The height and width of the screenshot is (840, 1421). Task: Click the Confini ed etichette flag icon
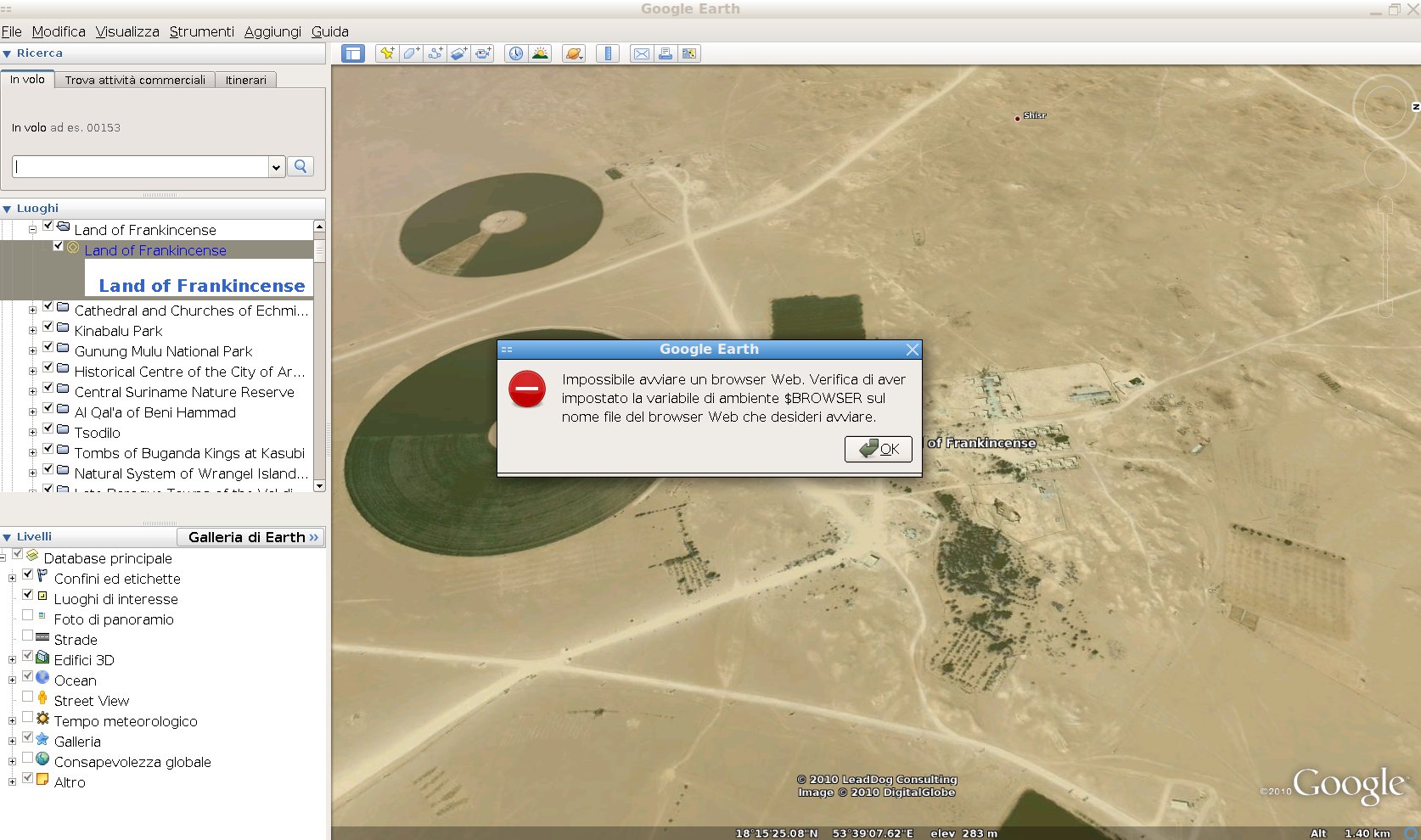42,576
